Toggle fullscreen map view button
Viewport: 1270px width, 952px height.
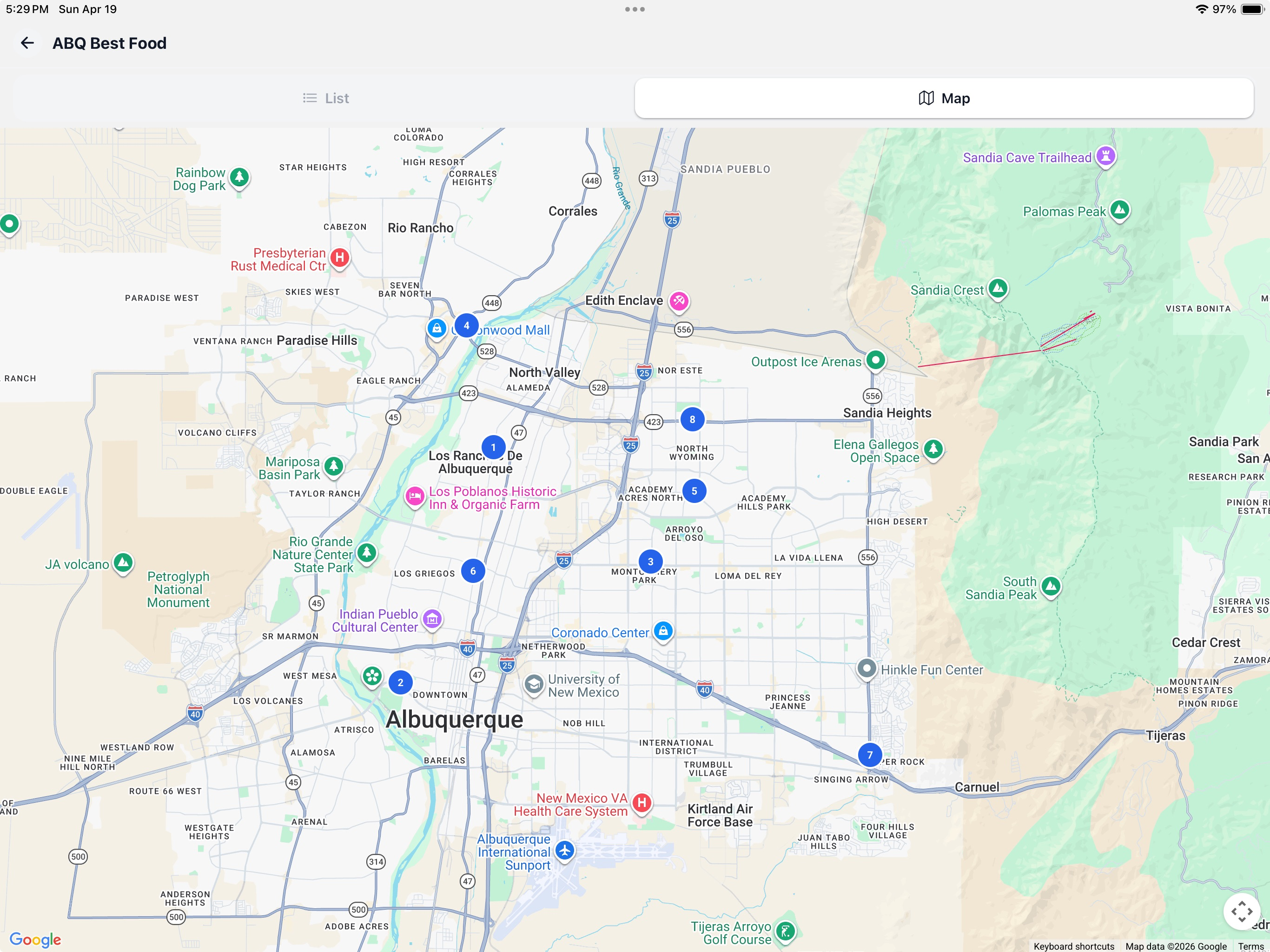[x=1241, y=911]
